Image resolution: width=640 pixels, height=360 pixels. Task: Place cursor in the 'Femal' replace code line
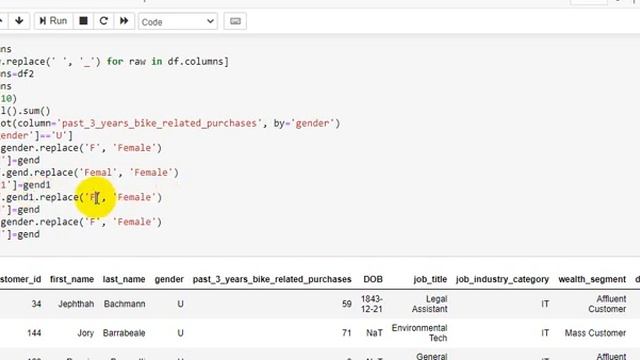pos(89,173)
